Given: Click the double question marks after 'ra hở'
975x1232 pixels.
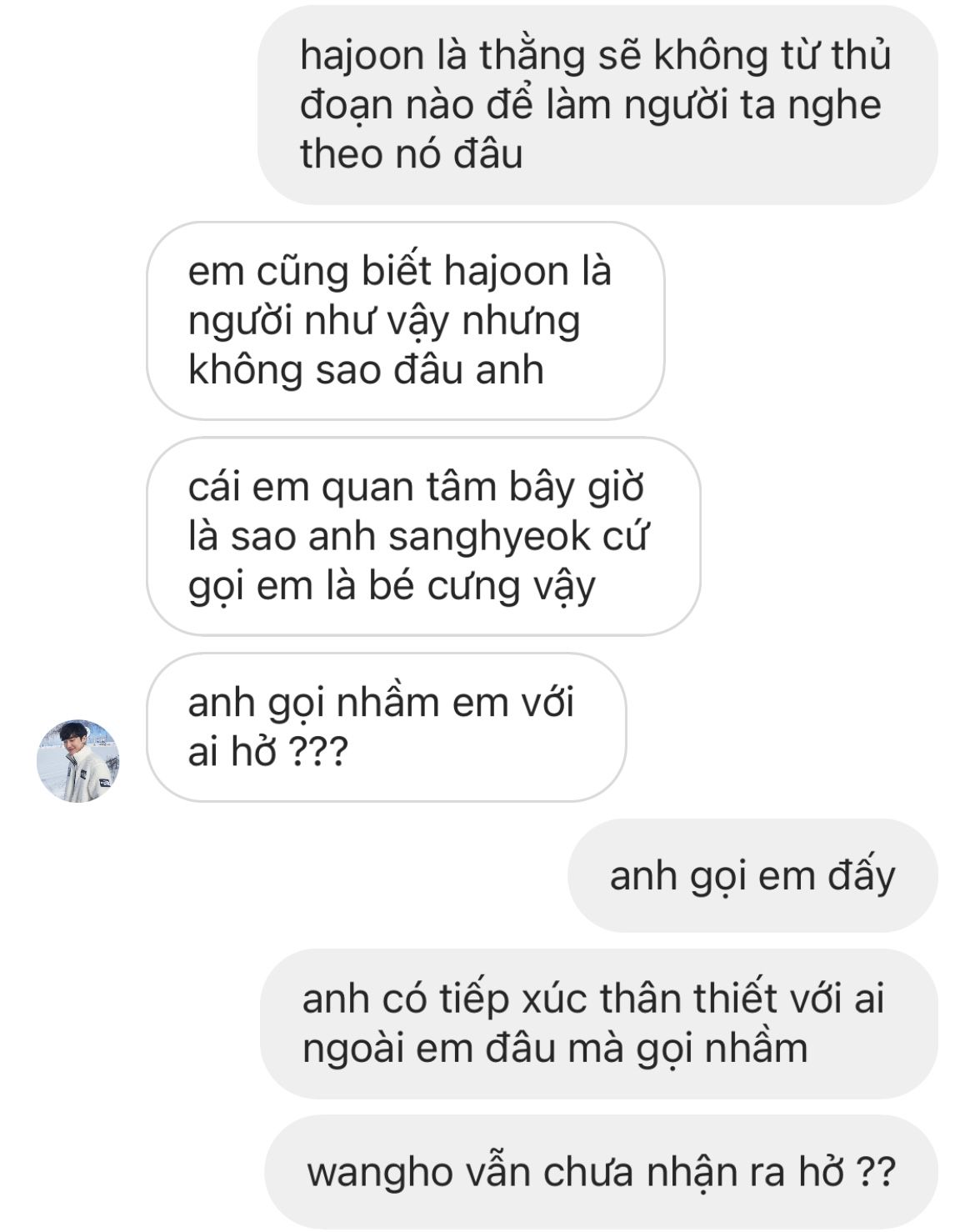Looking at the screenshot, I should 876,1173.
